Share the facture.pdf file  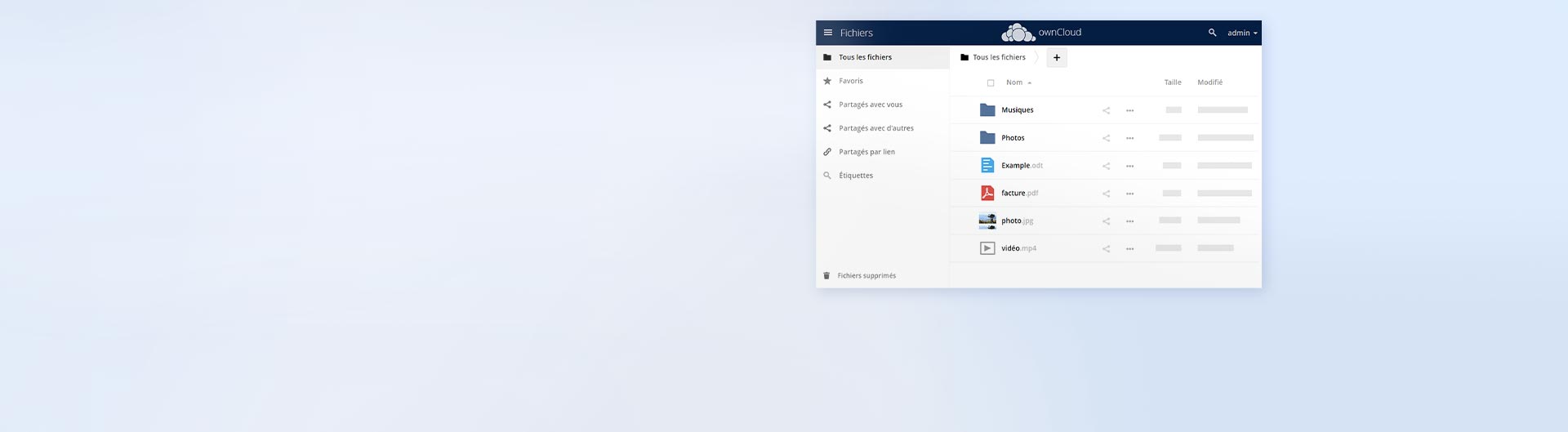pyautogui.click(x=1106, y=194)
